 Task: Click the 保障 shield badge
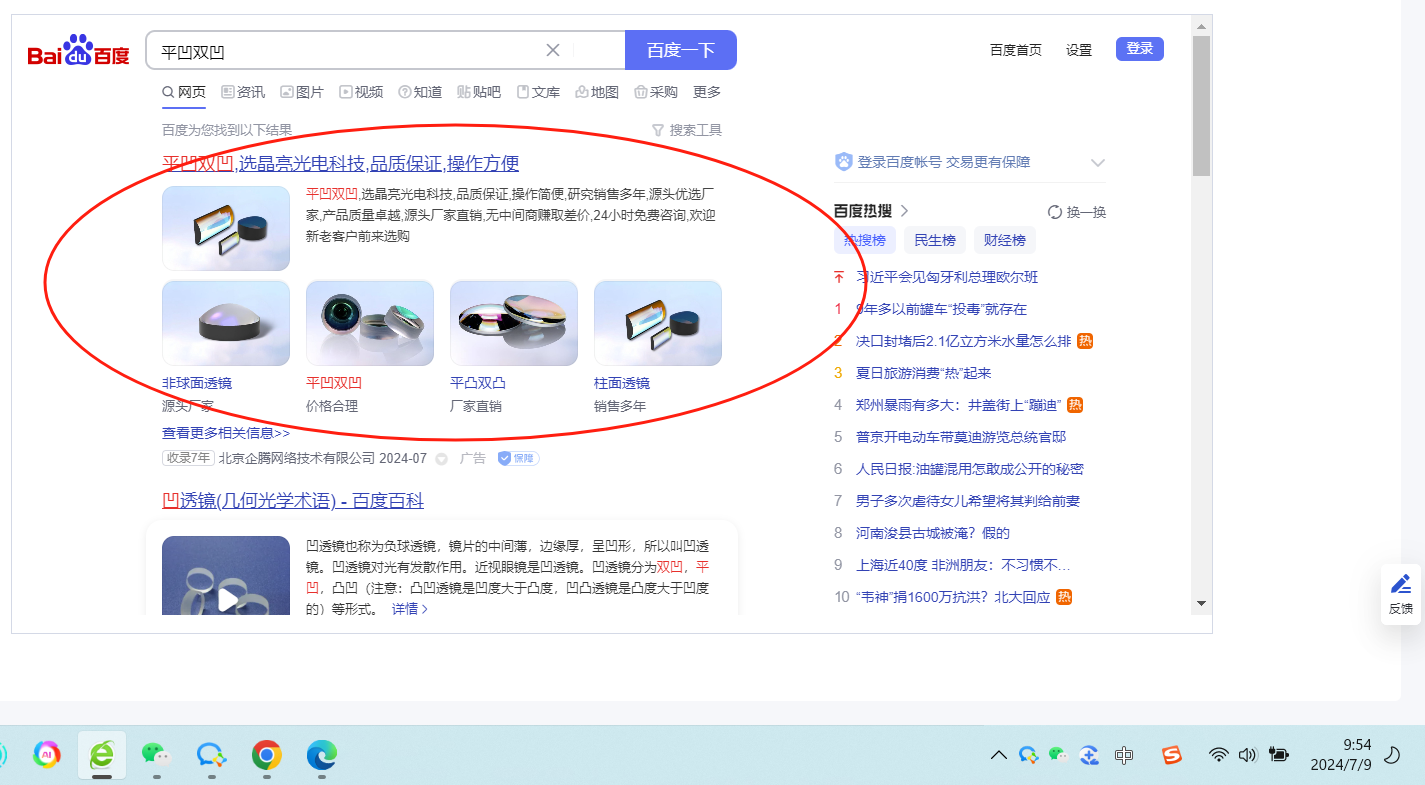coord(519,458)
